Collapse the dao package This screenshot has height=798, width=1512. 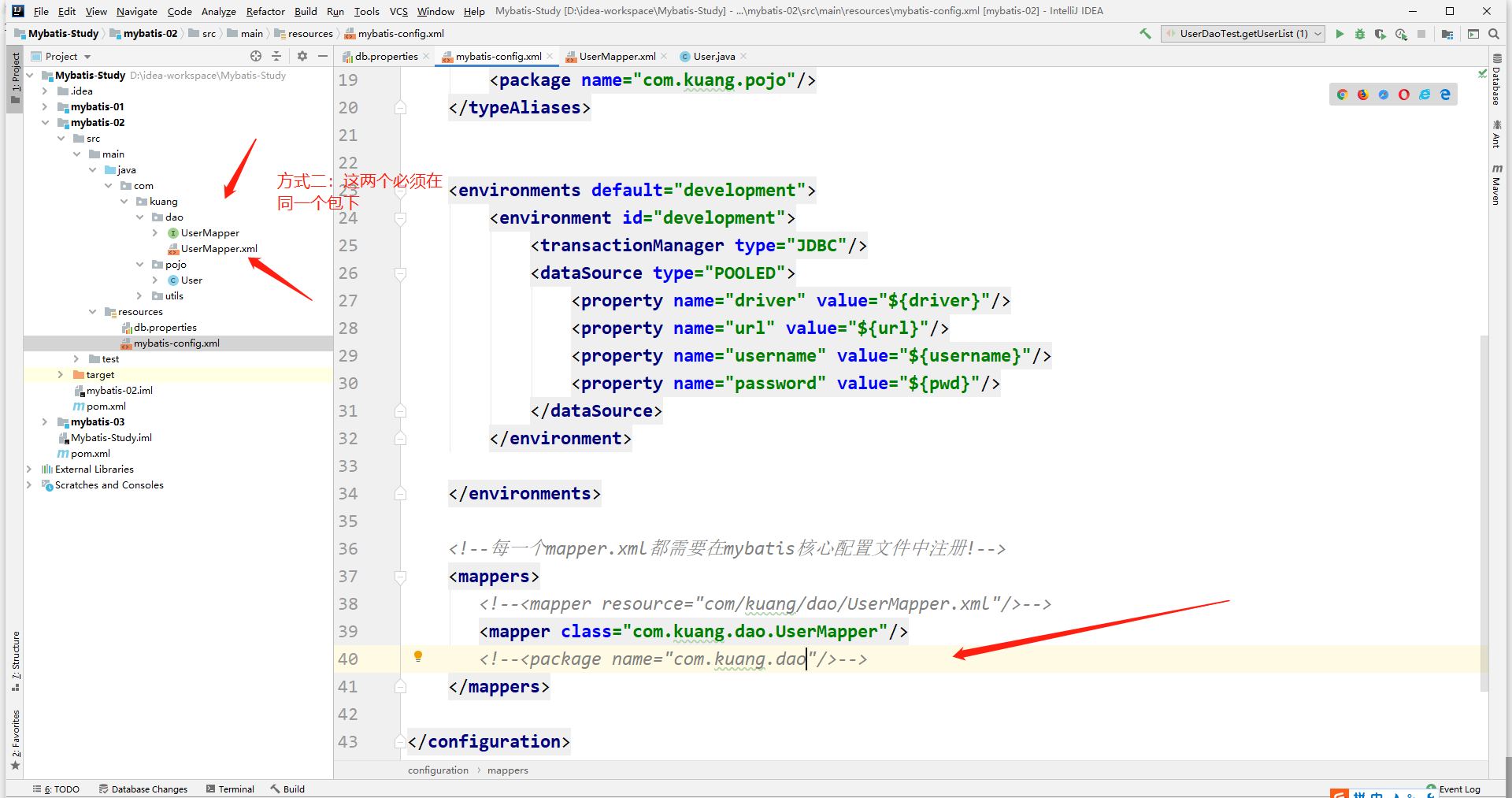139,217
